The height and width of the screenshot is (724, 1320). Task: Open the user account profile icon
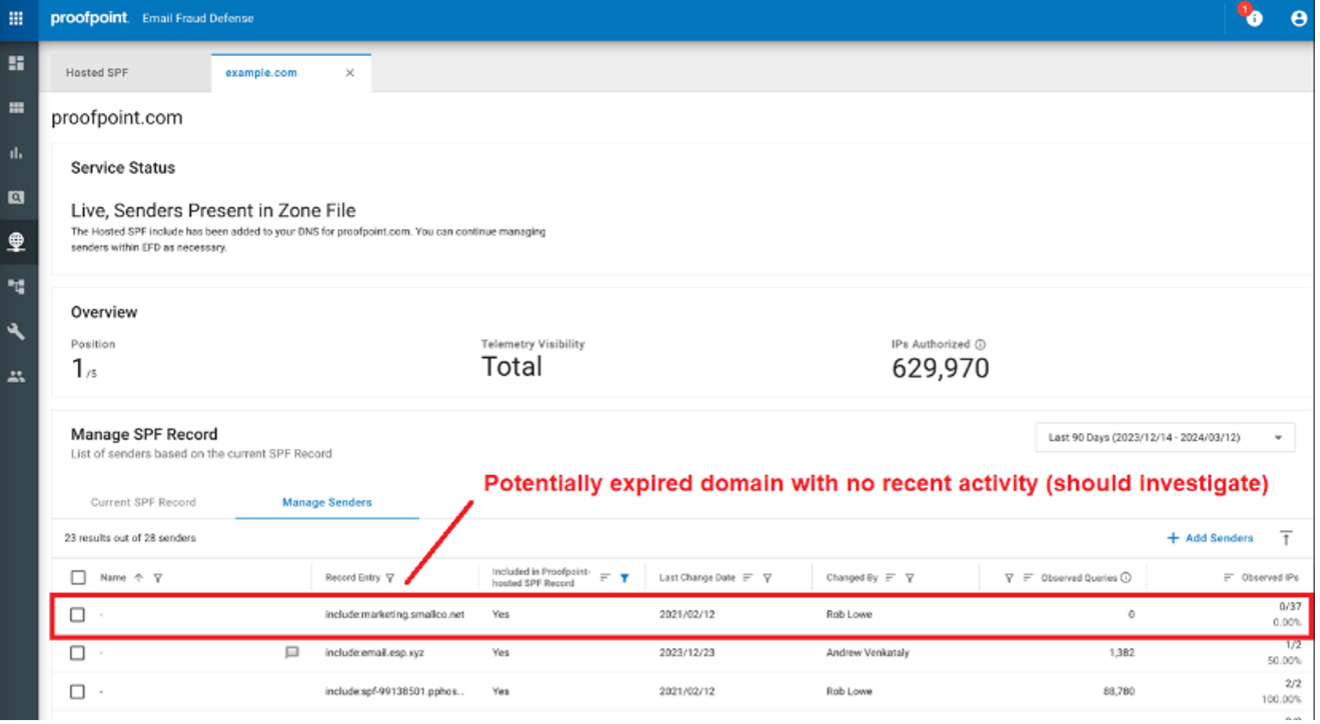tap(1299, 18)
